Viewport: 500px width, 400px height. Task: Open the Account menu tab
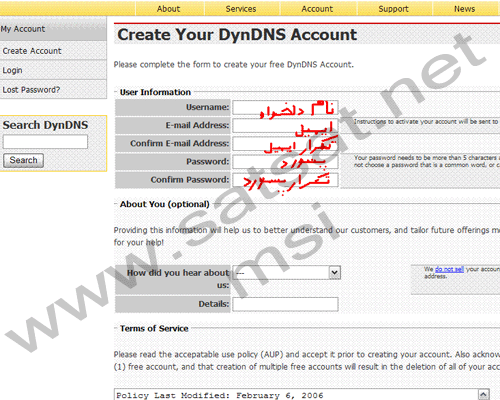click(317, 9)
